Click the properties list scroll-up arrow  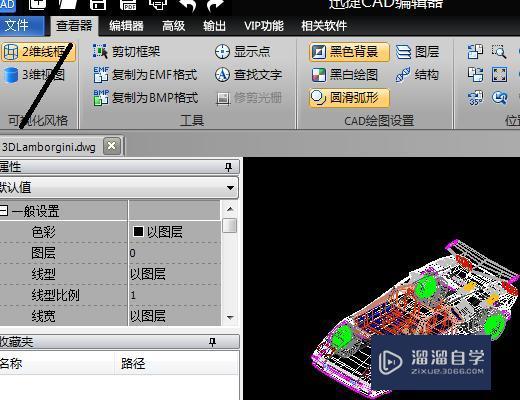click(230, 209)
